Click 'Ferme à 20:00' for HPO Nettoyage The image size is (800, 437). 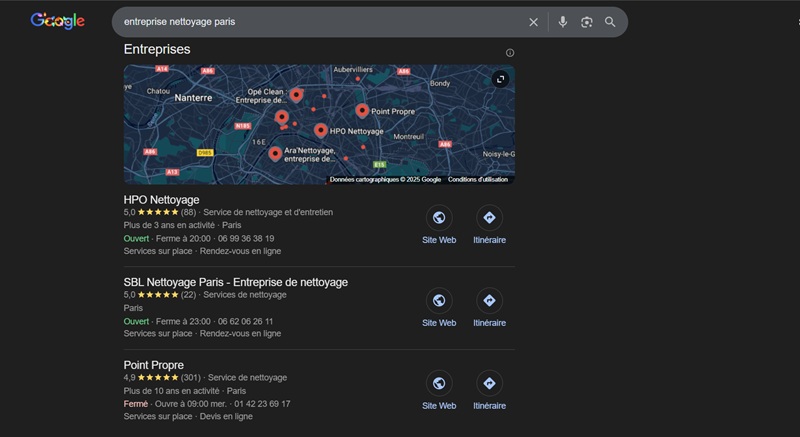183,239
